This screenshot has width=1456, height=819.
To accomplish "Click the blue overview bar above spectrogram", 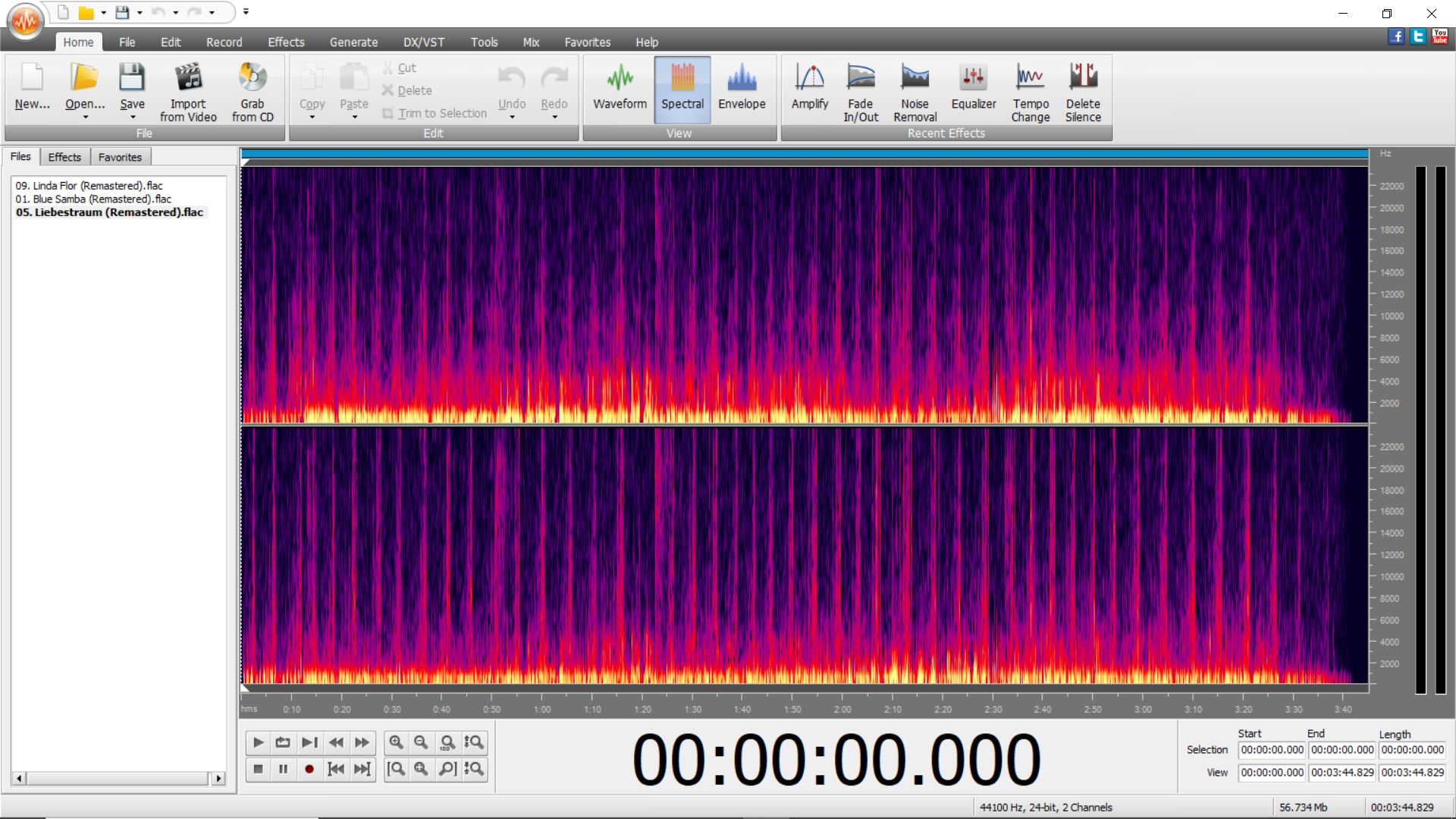I will pyautogui.click(x=805, y=154).
